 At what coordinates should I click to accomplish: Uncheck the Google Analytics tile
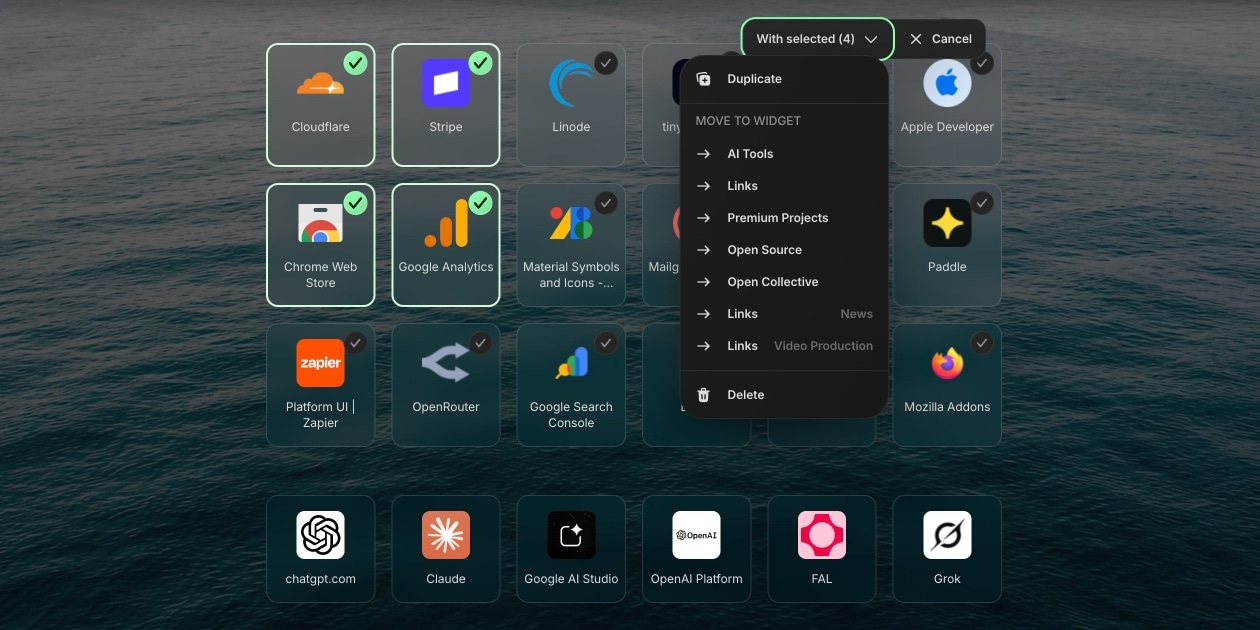pyautogui.click(x=481, y=203)
